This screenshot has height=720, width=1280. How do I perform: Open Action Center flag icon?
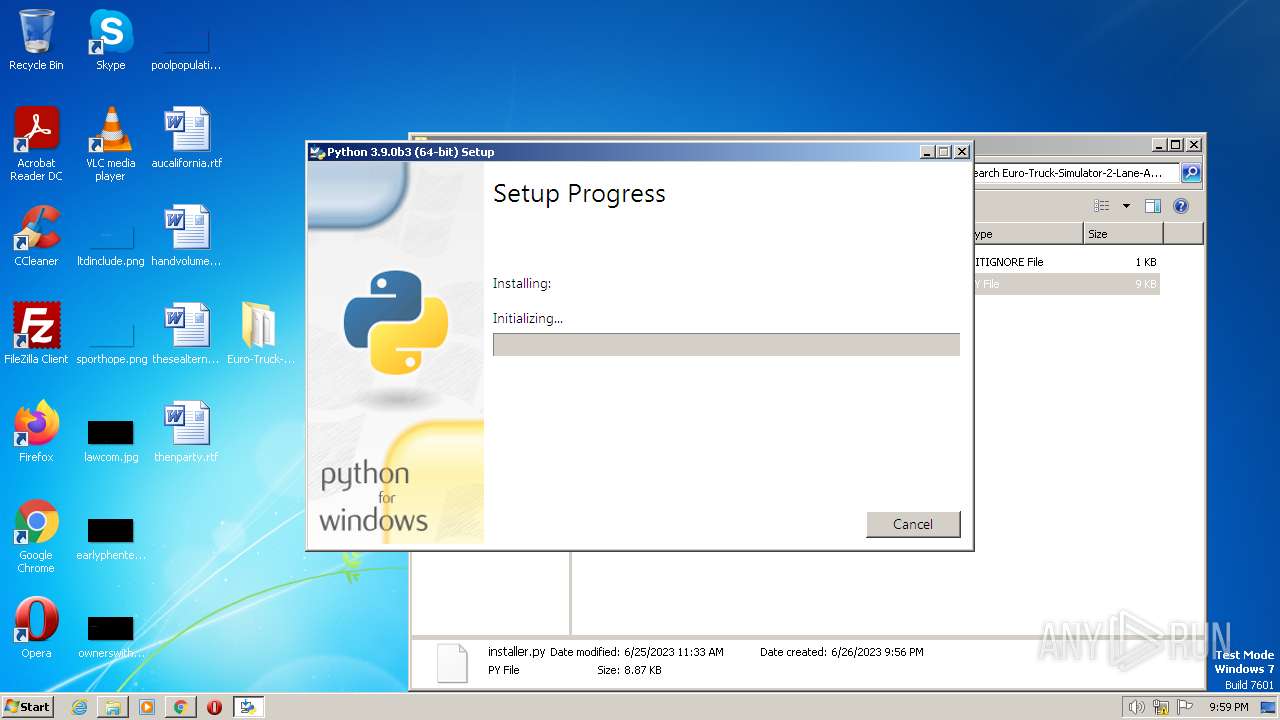pos(1185,707)
